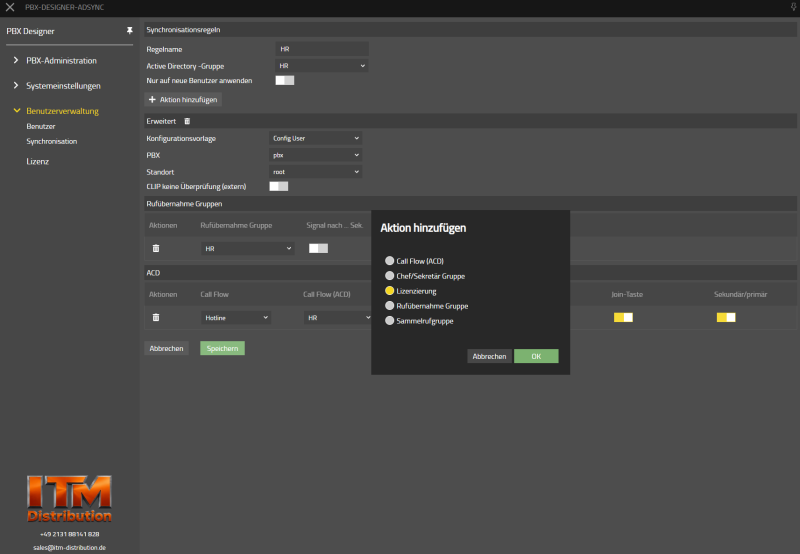Click the phone number +49 2131 88141 828
This screenshot has width=800, height=554.
(x=69, y=534)
